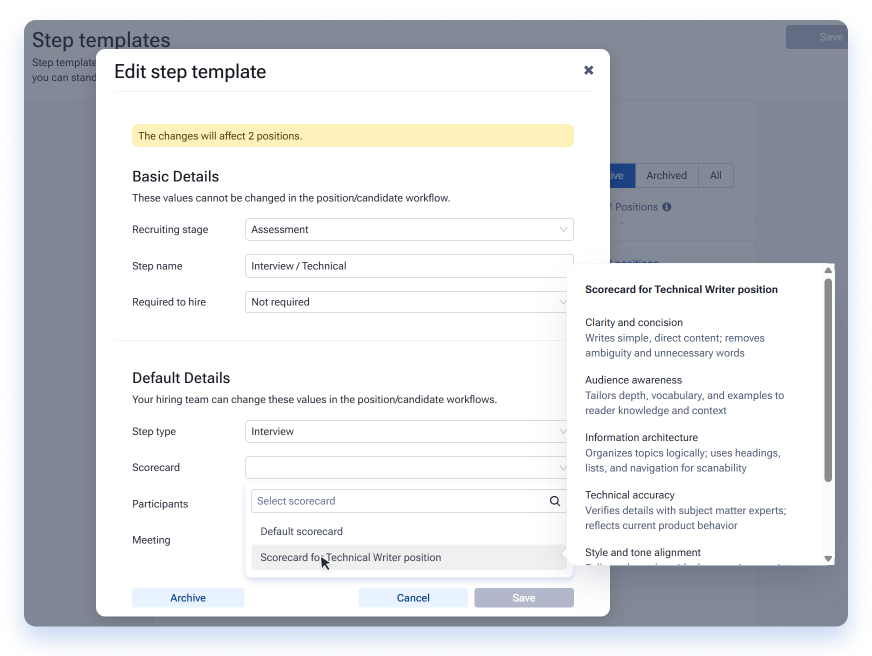Viewport: 872px width, 656px height.
Task: Click the page Save button behind dialog
Action: tap(817, 37)
